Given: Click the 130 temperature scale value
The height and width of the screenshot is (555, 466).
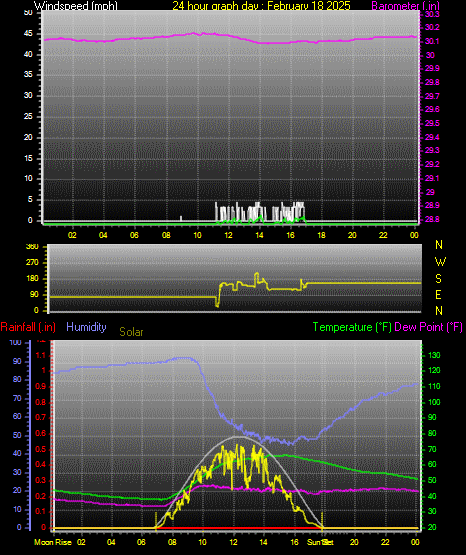Looking at the screenshot, I should 434,355.
